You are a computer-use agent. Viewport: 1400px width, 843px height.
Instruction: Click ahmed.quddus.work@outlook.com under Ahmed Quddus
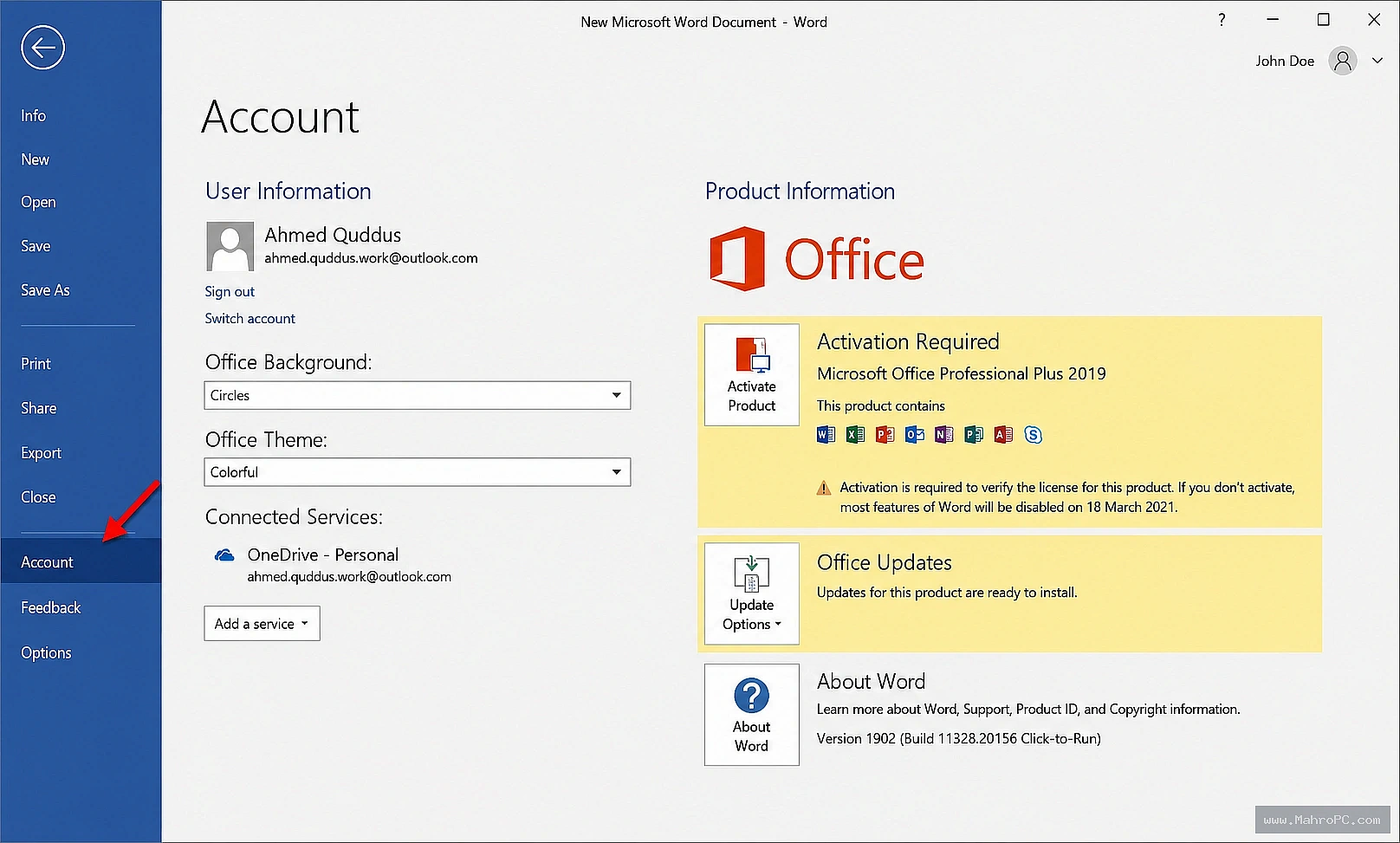coord(371,258)
